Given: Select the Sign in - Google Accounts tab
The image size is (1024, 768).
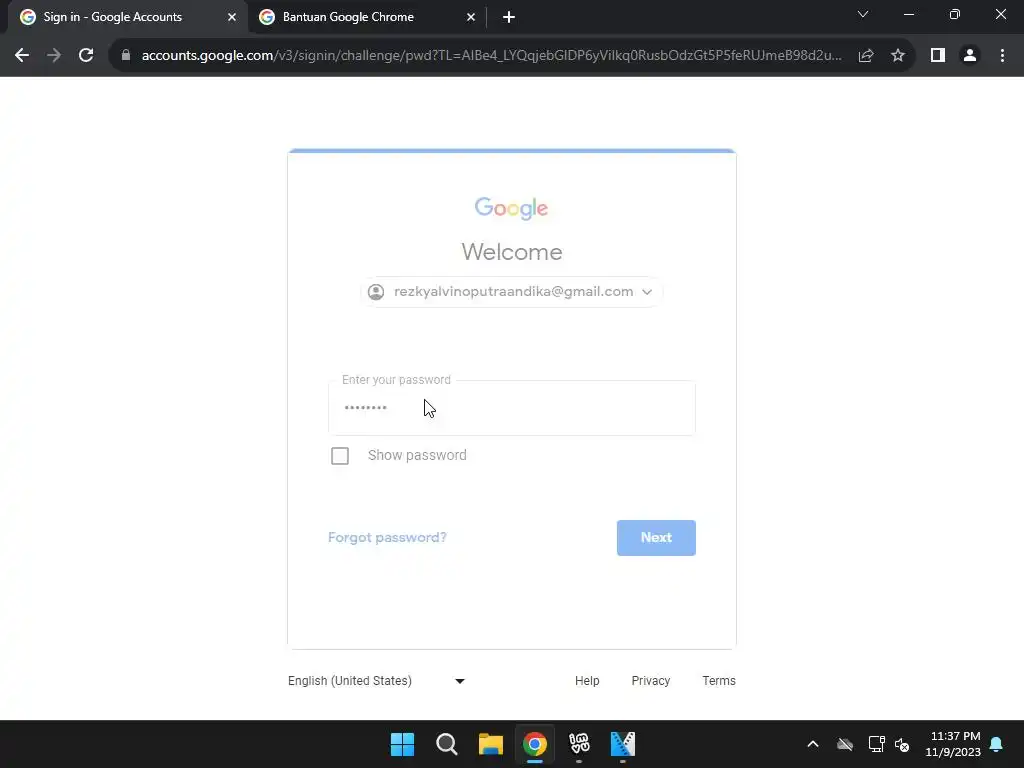Looking at the screenshot, I should [x=127, y=17].
